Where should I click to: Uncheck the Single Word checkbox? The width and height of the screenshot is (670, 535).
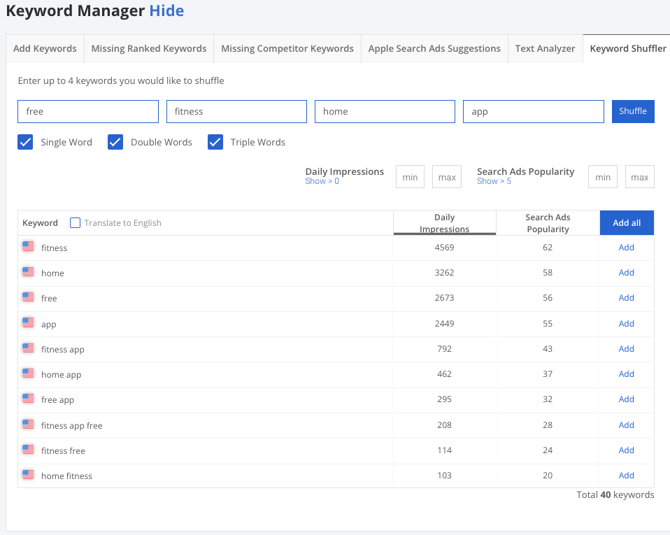[26, 142]
